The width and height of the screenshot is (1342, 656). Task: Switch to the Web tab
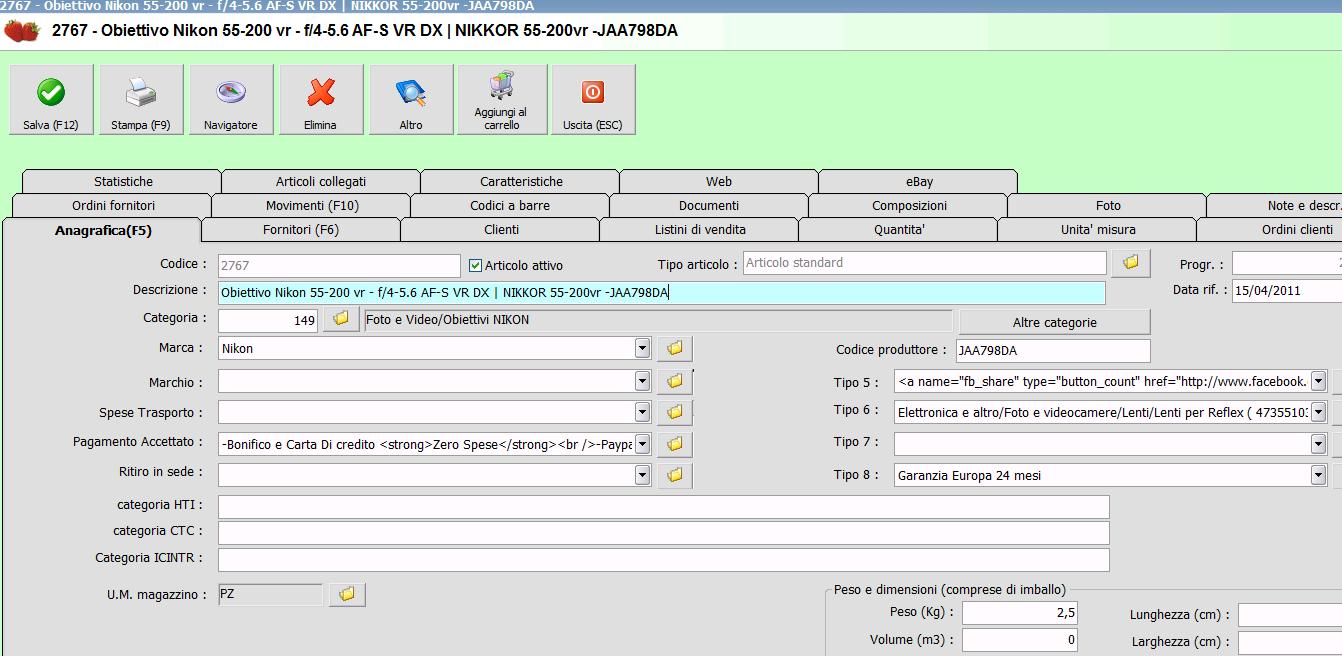[x=719, y=182]
